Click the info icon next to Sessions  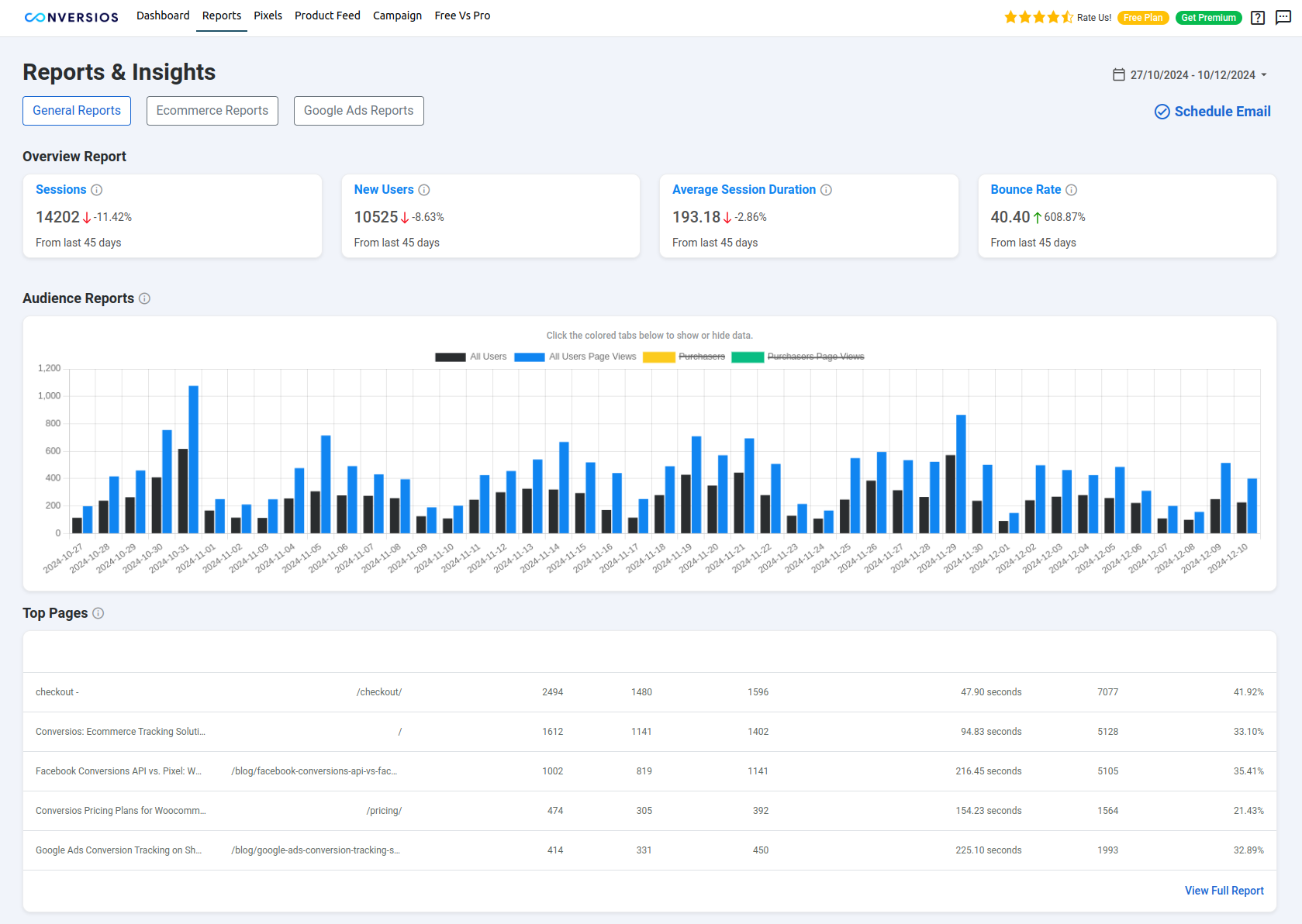point(97,189)
